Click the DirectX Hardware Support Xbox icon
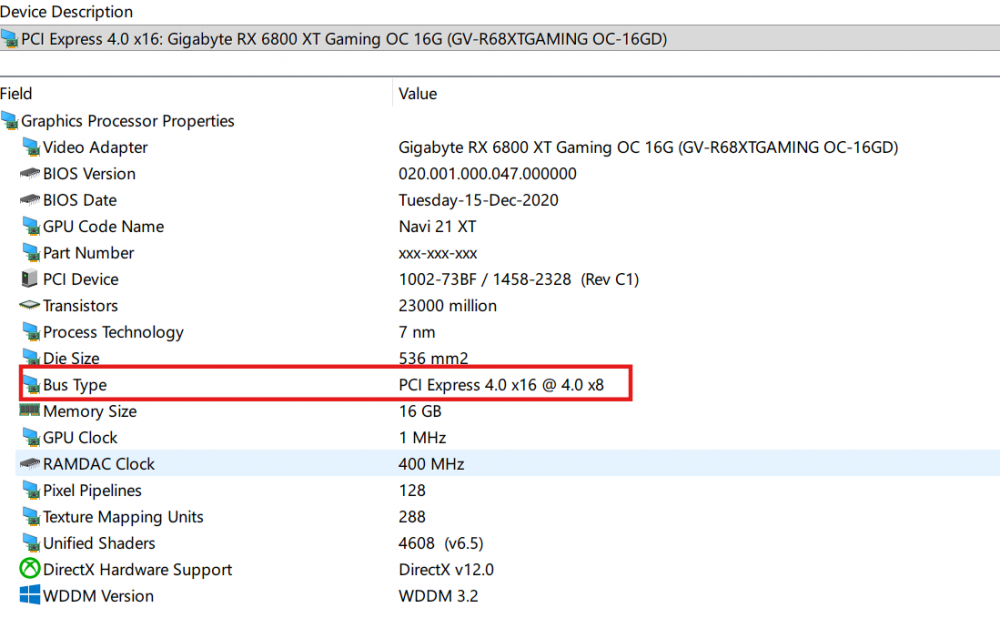Viewport: 1000px width, 618px height. point(29,569)
